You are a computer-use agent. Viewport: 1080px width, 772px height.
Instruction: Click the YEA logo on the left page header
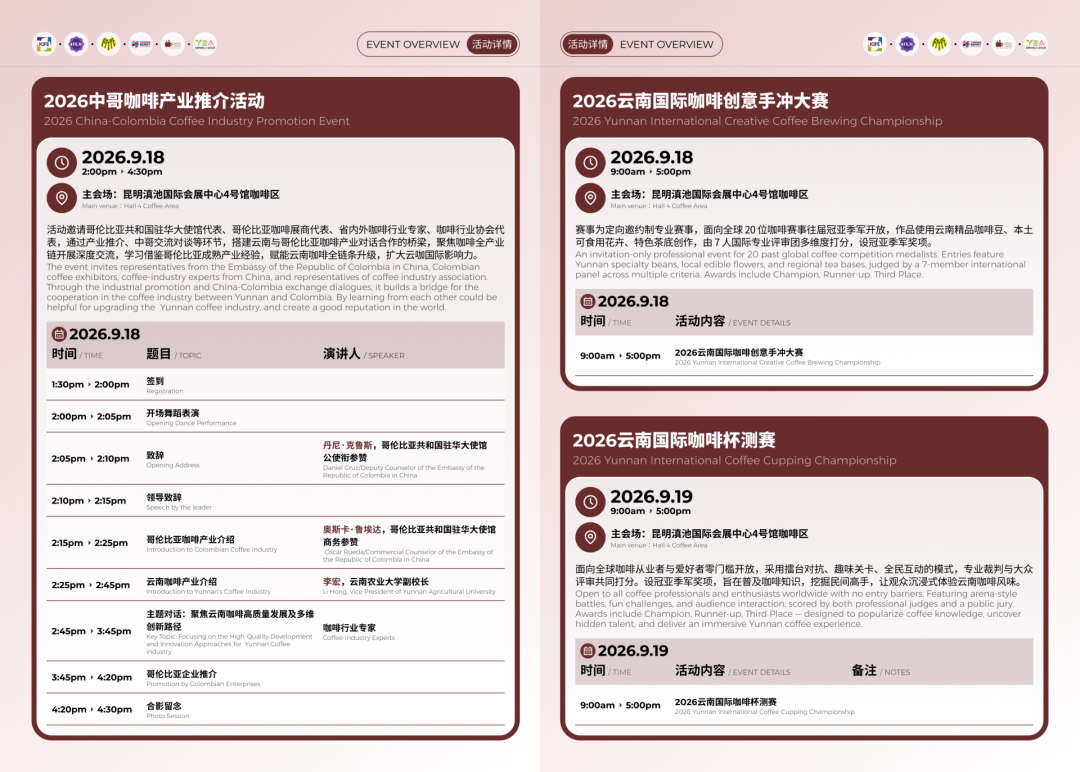pyautogui.click(x=205, y=44)
